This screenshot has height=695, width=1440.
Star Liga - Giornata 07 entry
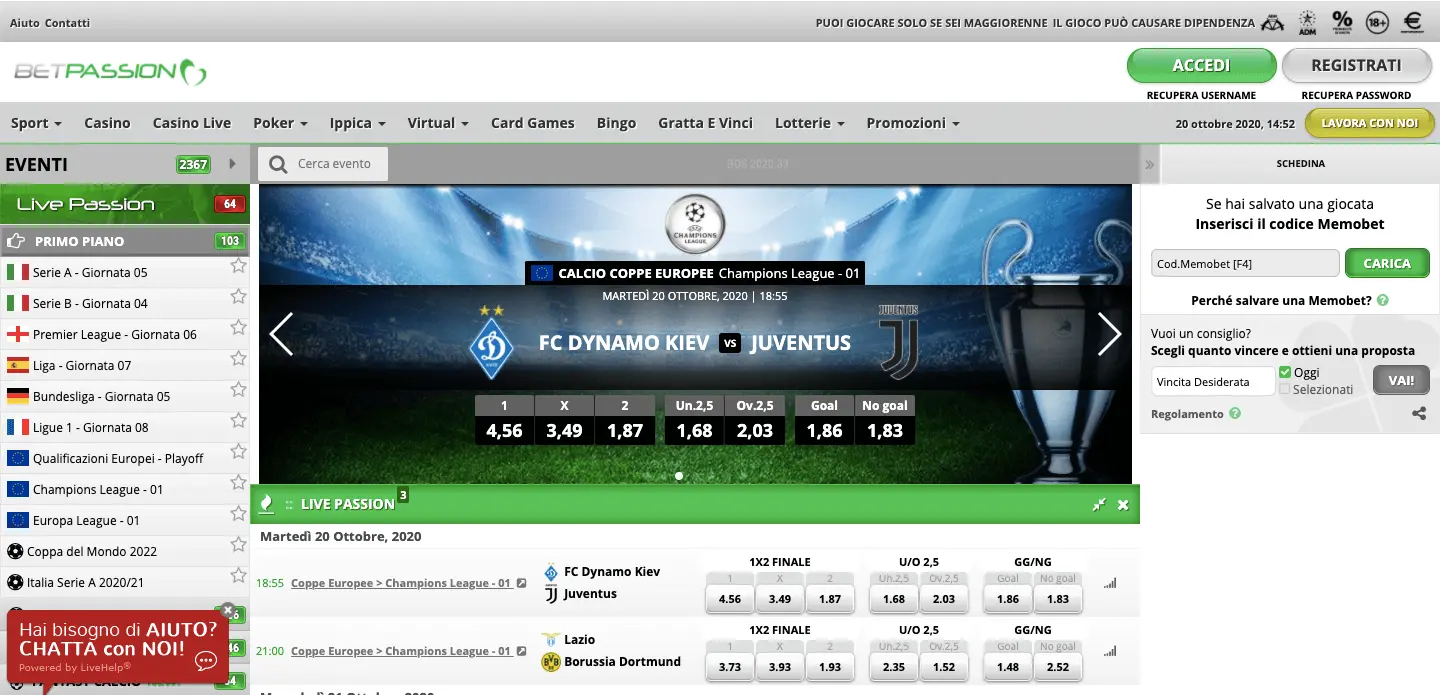tap(238, 359)
